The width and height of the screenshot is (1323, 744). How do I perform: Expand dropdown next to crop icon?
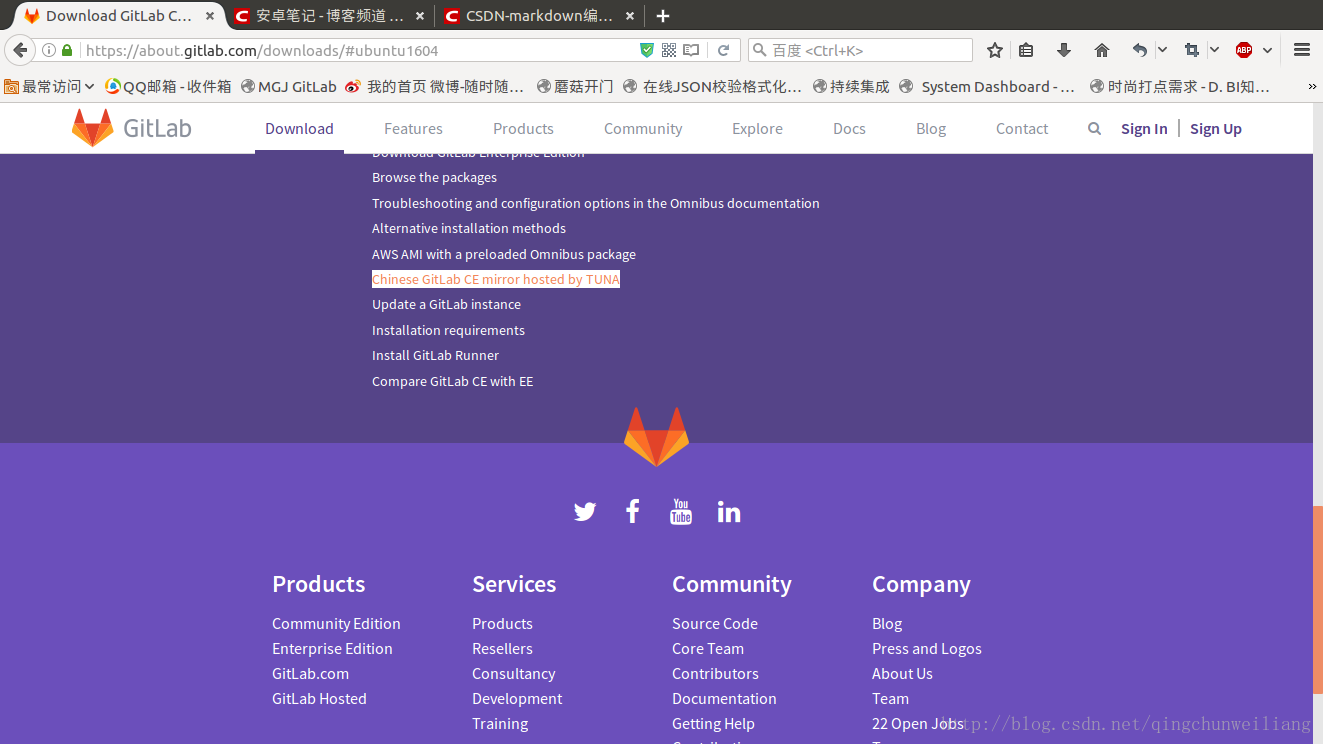[1214, 50]
